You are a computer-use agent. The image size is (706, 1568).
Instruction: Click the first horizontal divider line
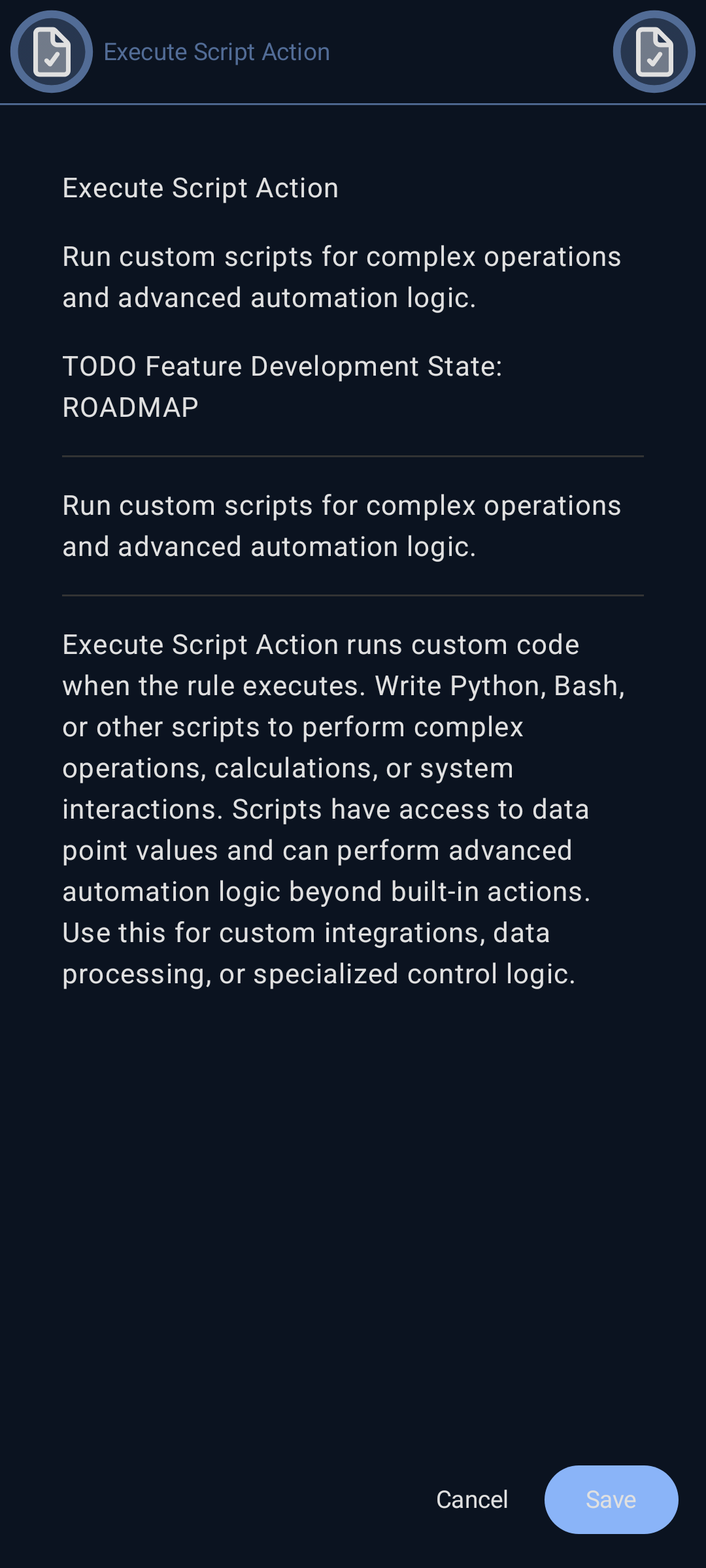(353, 456)
